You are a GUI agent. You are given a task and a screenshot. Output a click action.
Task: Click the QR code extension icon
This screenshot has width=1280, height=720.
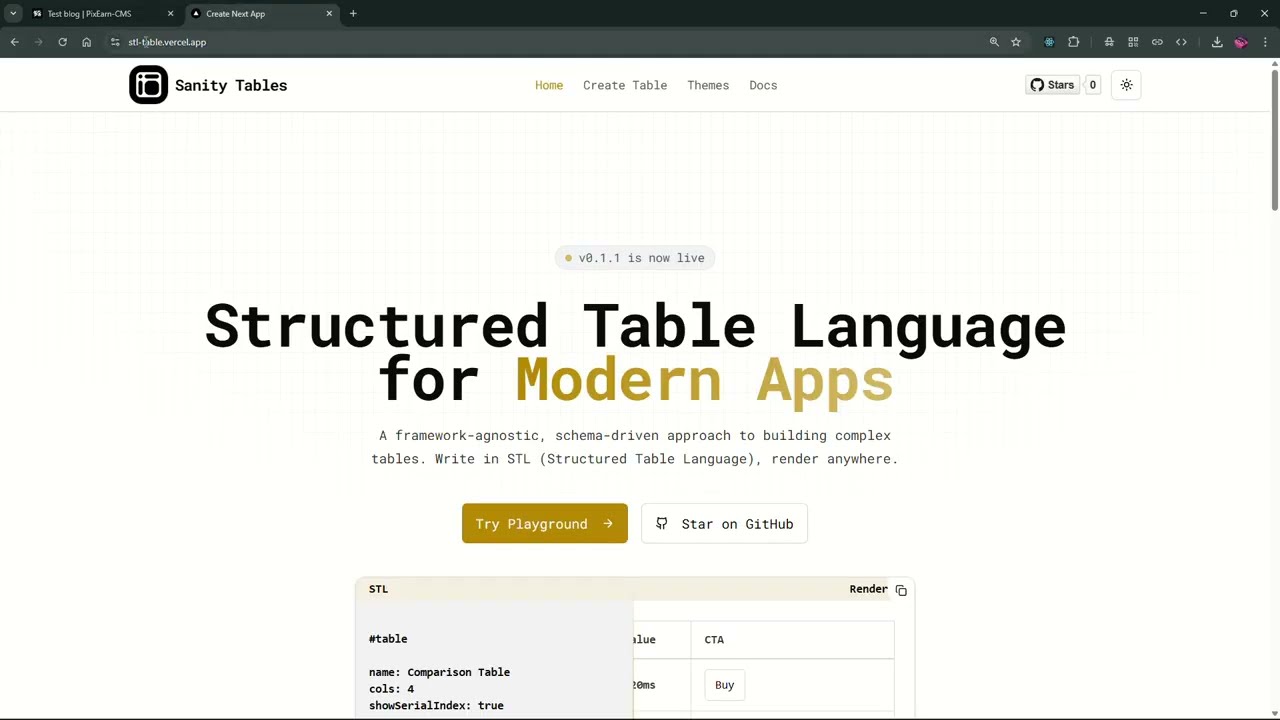(1133, 42)
